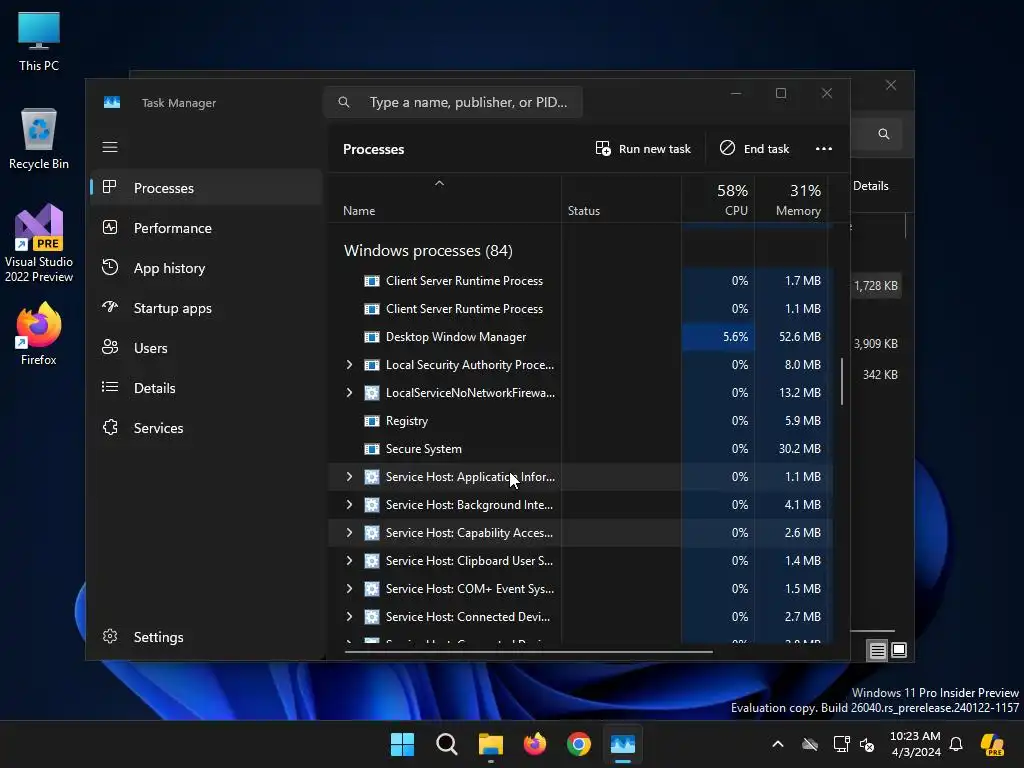Select the Processes page in the sidebar
This screenshot has width=1024, height=768.
pyautogui.click(x=206, y=188)
